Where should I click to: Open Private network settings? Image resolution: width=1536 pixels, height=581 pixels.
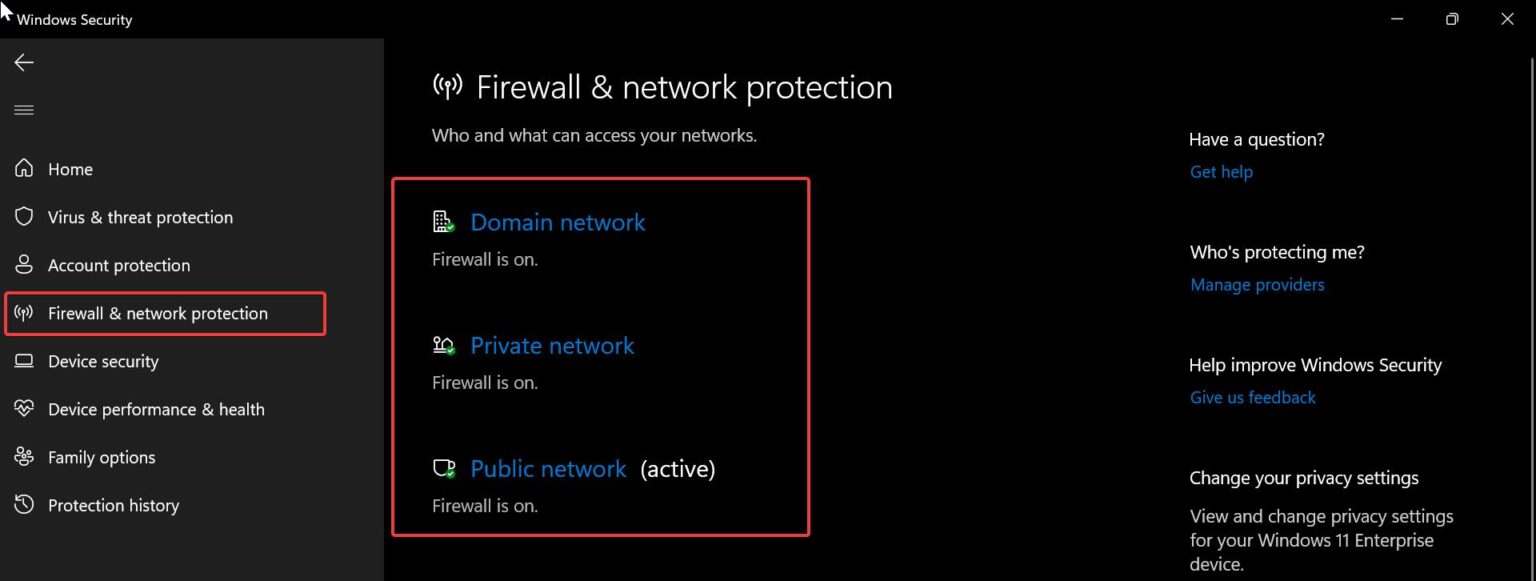pyautogui.click(x=552, y=345)
